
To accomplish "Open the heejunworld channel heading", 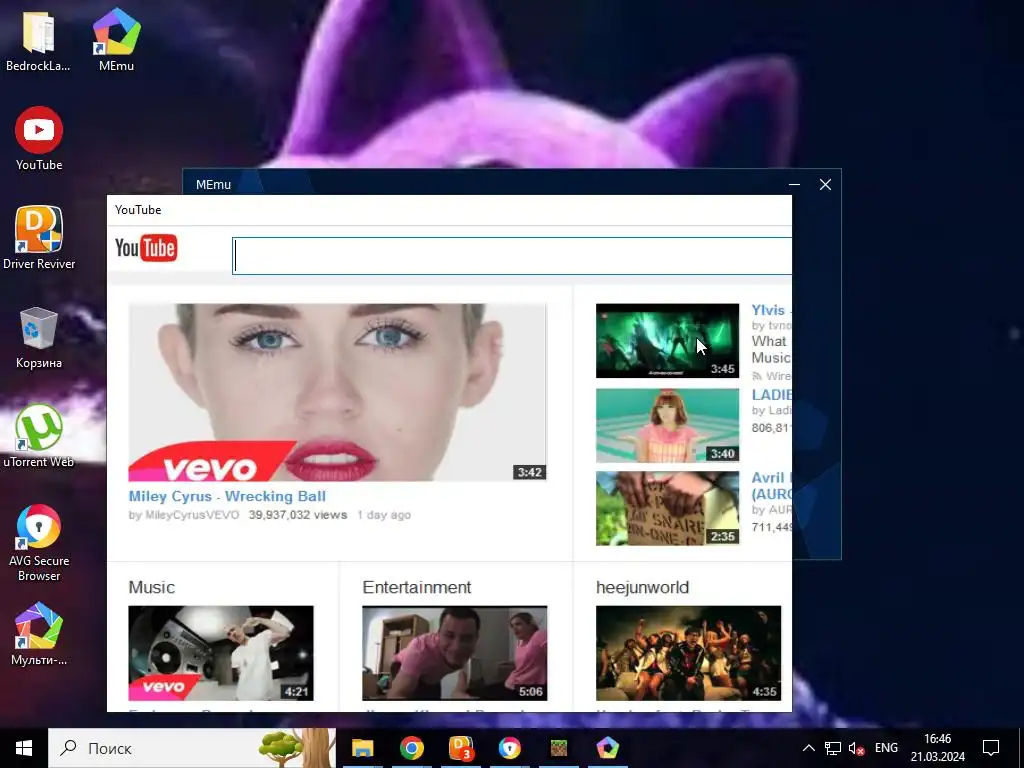I will click(643, 587).
